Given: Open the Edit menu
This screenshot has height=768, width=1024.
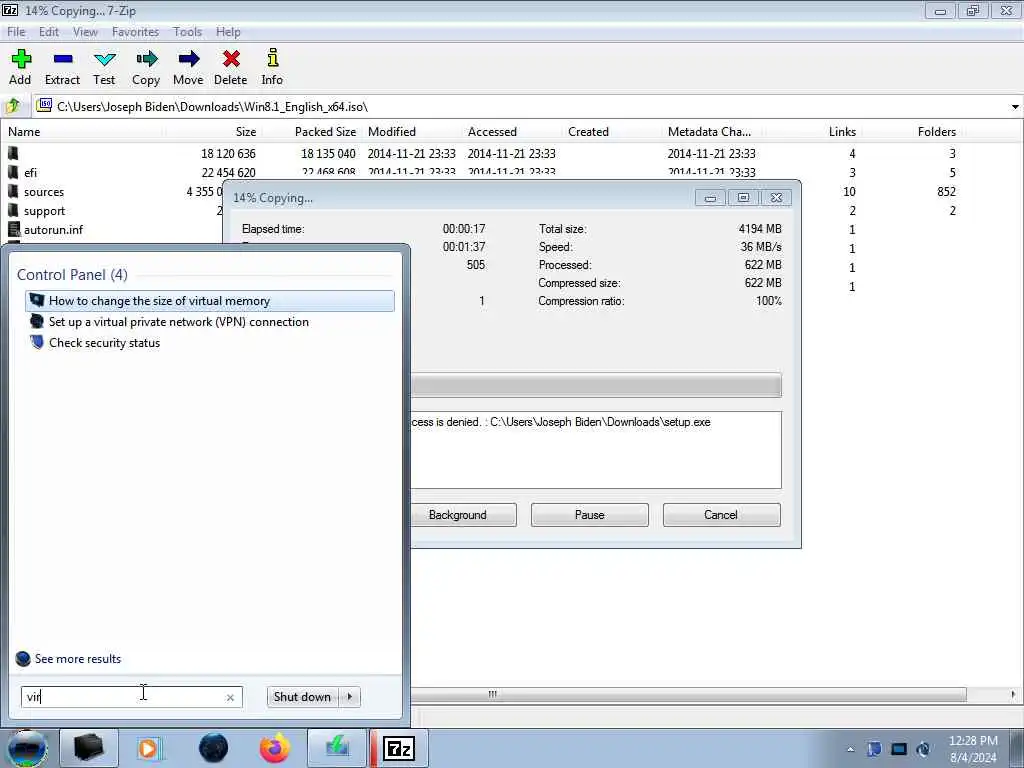Looking at the screenshot, I should [48, 31].
